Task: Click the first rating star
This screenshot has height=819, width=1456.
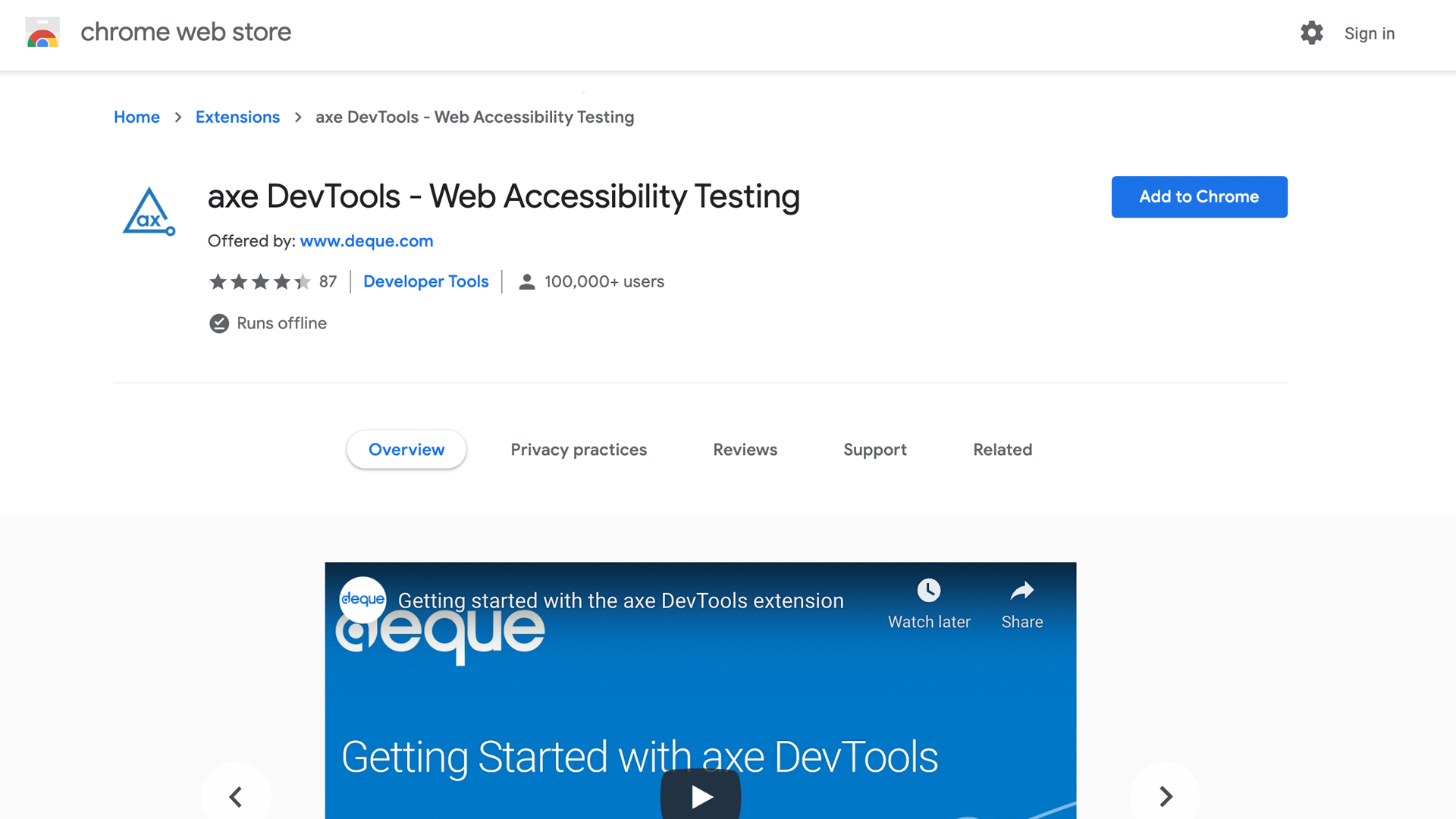Action: click(218, 281)
